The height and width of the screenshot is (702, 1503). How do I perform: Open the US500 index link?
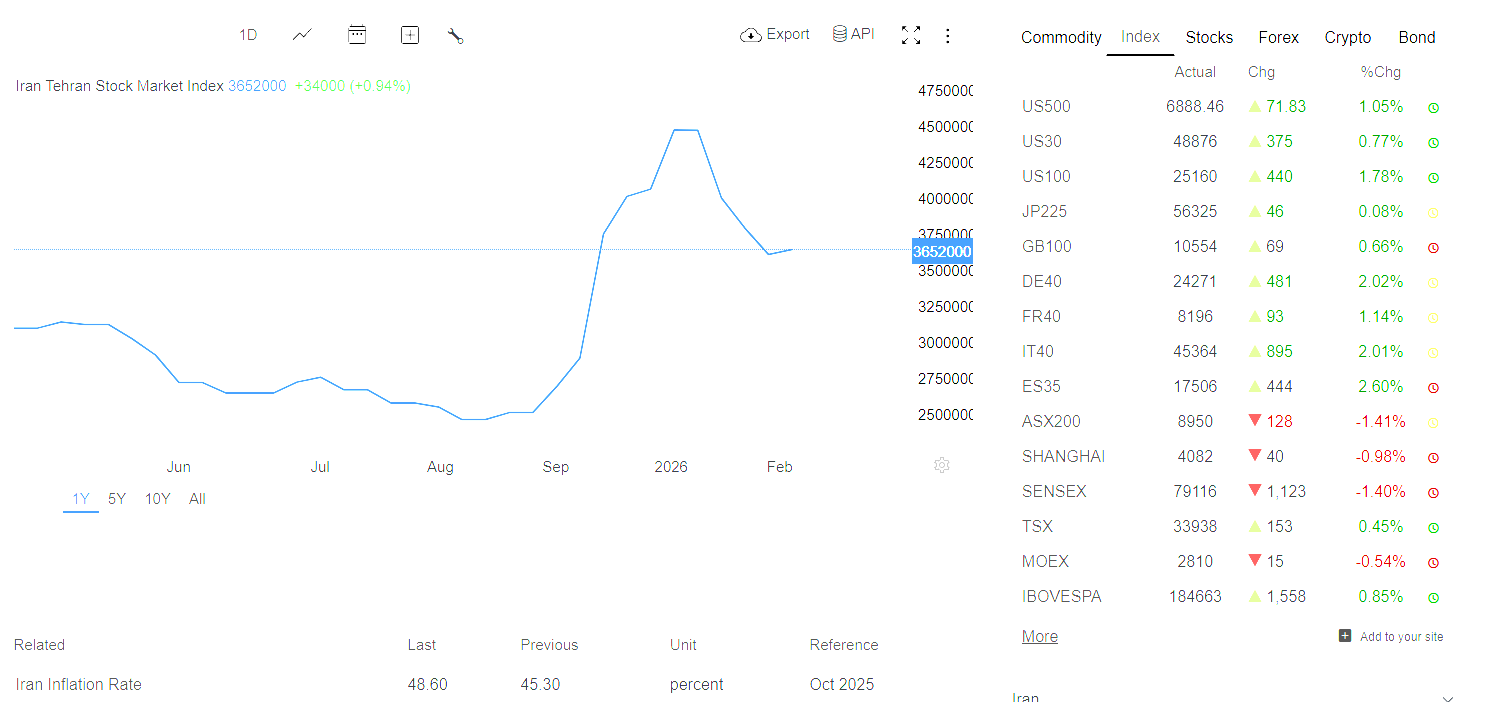[1046, 106]
